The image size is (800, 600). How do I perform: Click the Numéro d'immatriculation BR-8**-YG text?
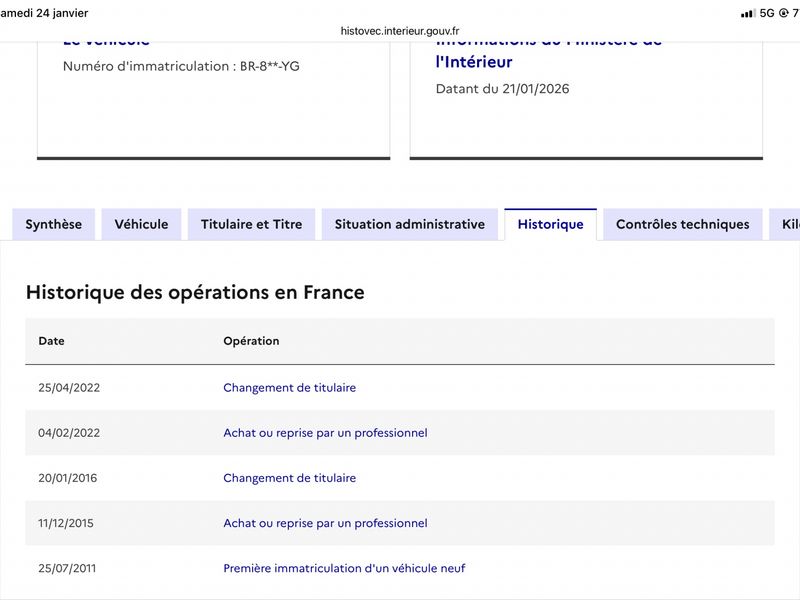(181, 66)
